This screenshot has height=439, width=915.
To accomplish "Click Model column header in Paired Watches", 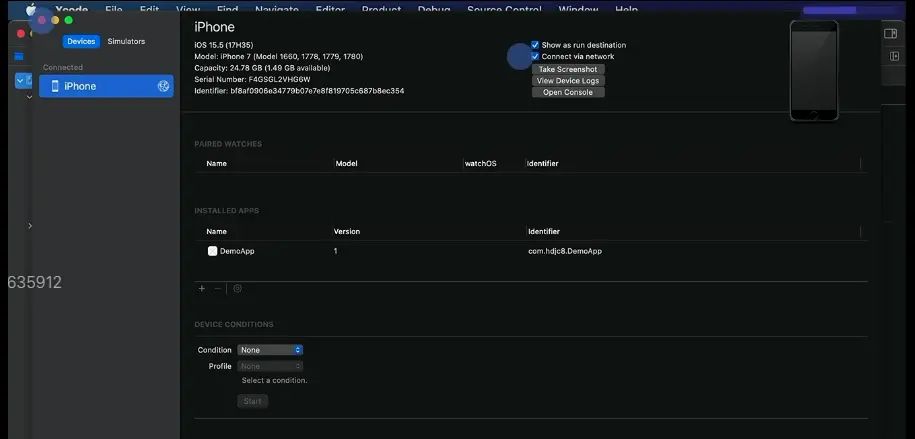I will click(x=347, y=163).
